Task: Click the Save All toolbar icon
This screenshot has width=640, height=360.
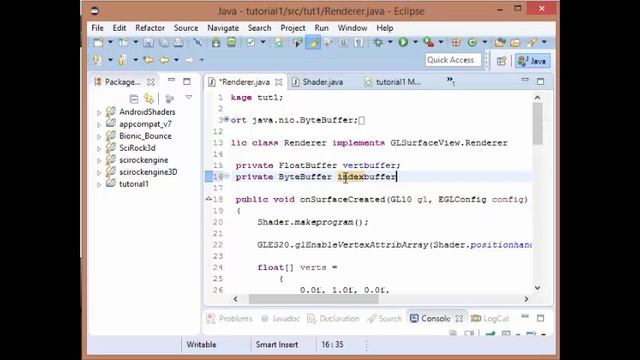Action: click(x=164, y=42)
